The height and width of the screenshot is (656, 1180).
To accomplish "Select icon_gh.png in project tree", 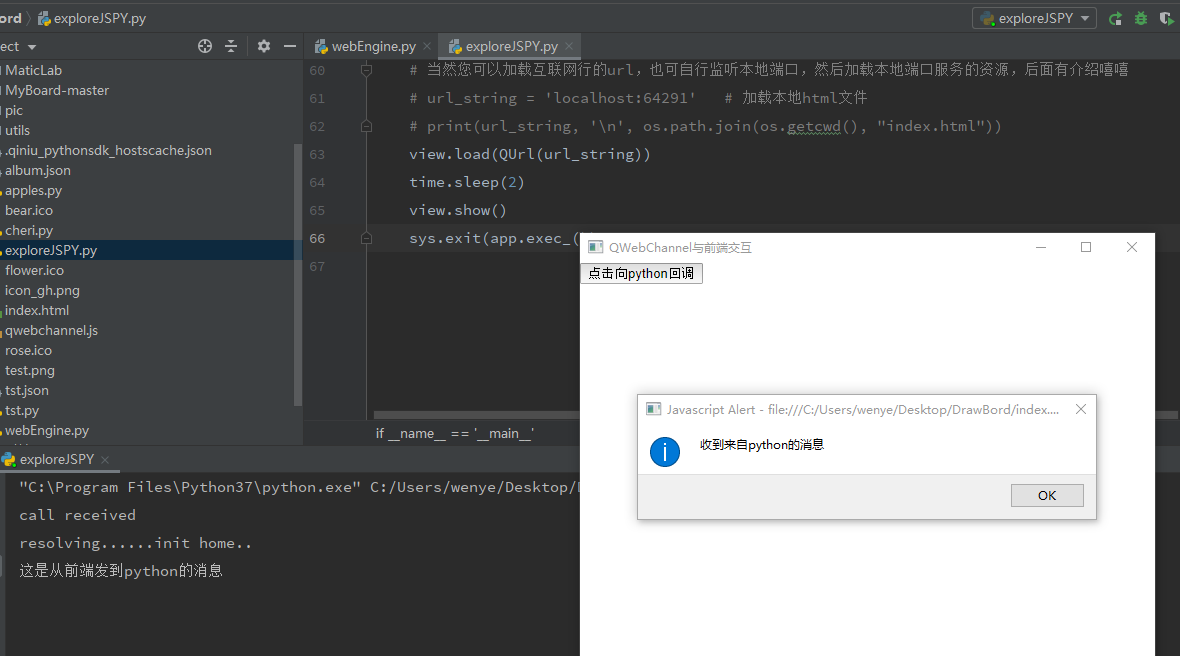I will pyautogui.click(x=42, y=290).
